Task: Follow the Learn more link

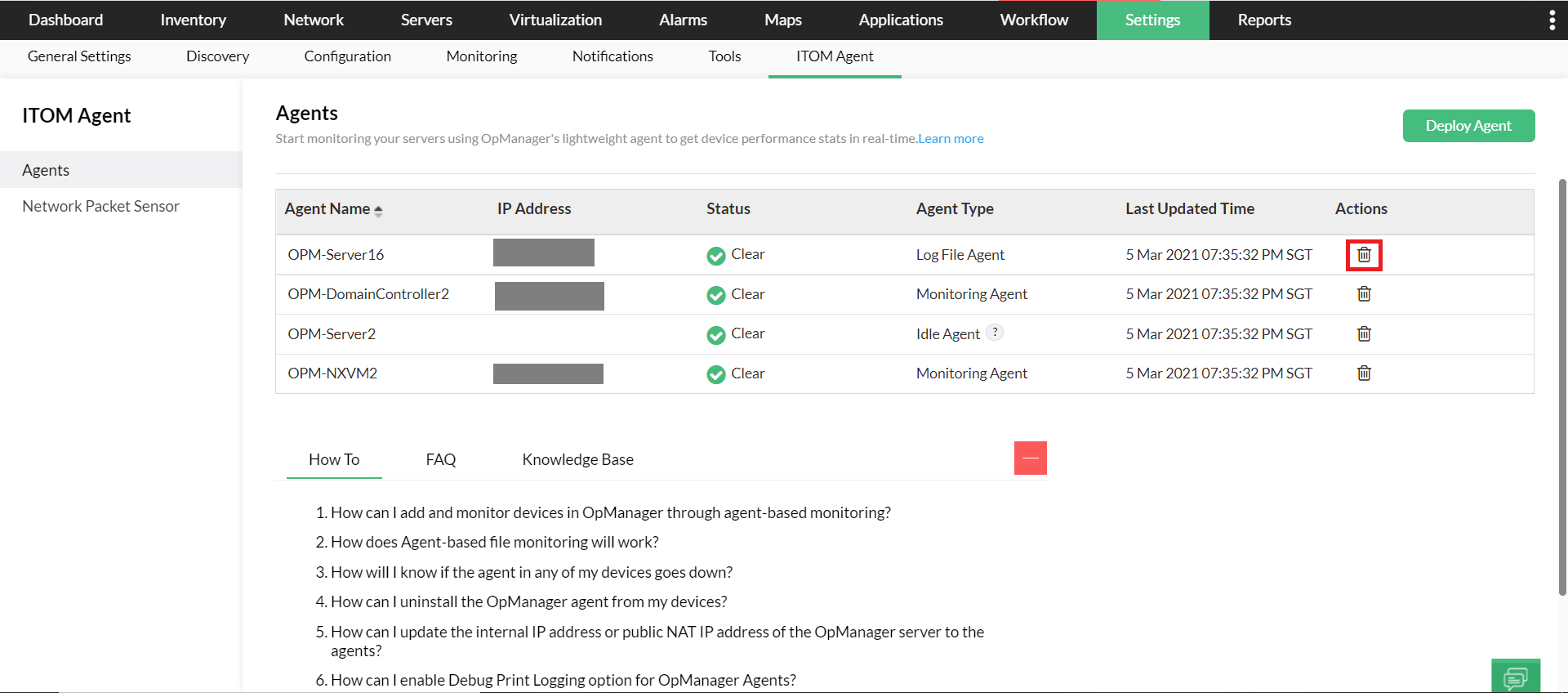Action: click(x=951, y=139)
